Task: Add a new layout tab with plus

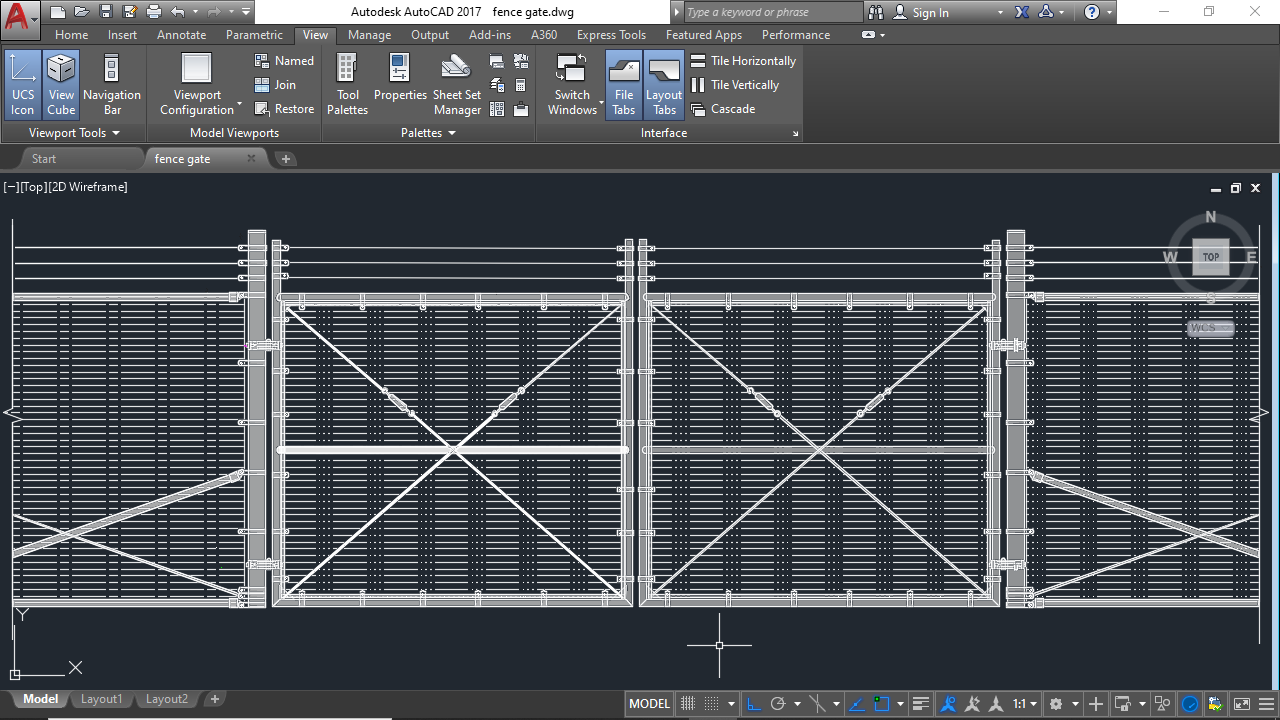Action: (214, 699)
